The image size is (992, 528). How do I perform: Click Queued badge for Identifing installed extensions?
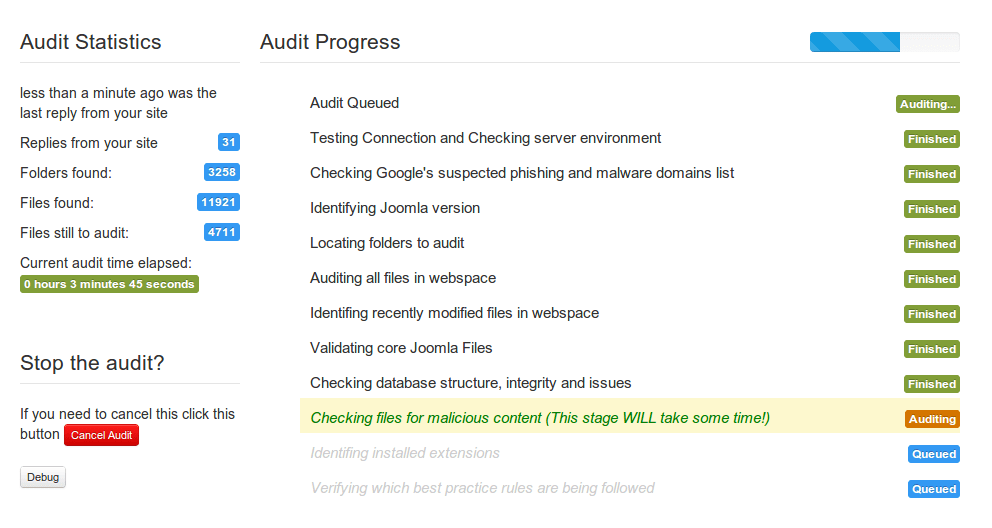click(933, 454)
